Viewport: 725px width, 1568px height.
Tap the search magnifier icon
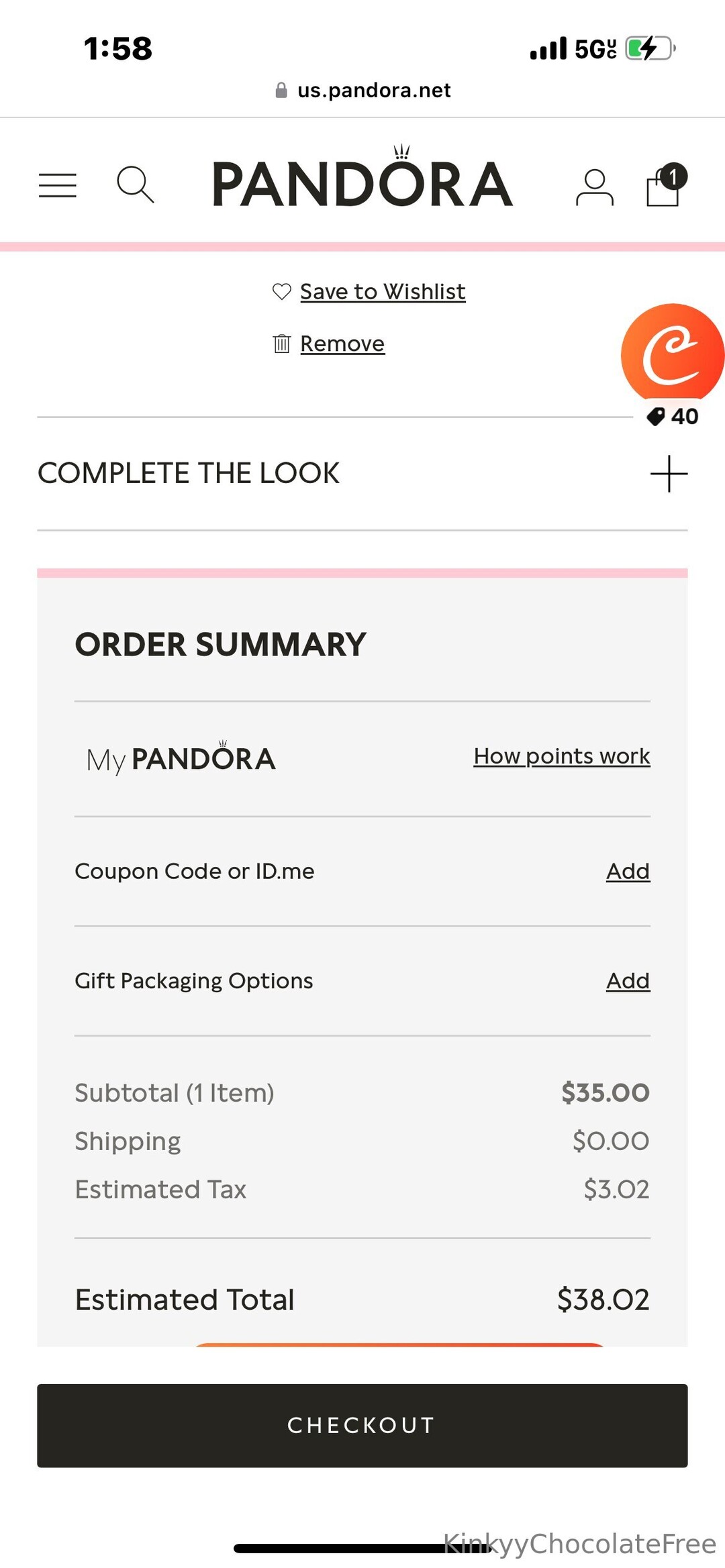pos(135,185)
